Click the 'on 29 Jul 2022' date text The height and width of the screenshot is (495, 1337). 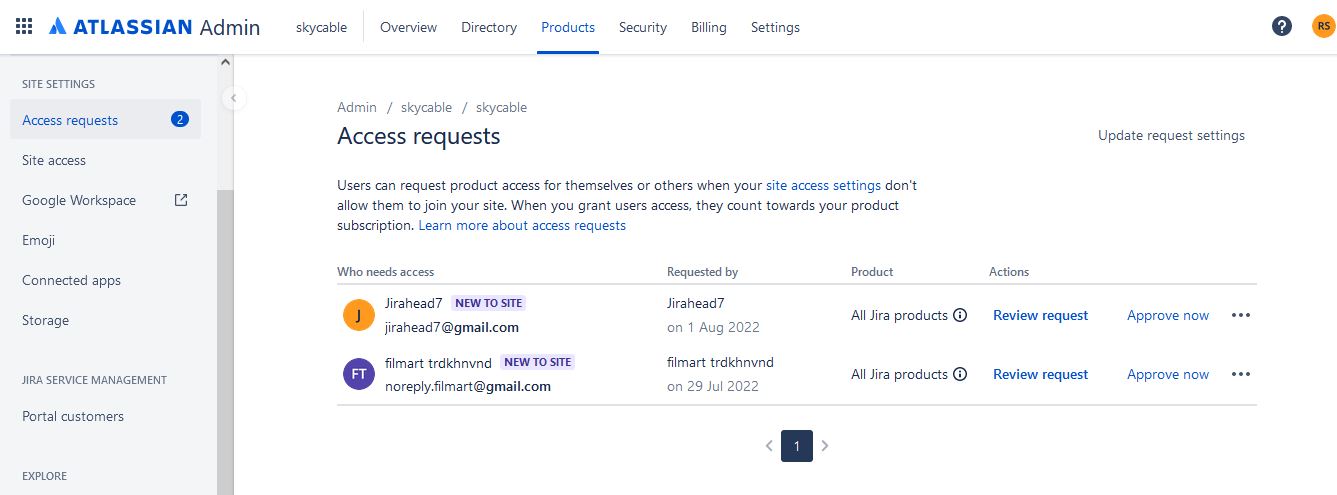click(713, 386)
